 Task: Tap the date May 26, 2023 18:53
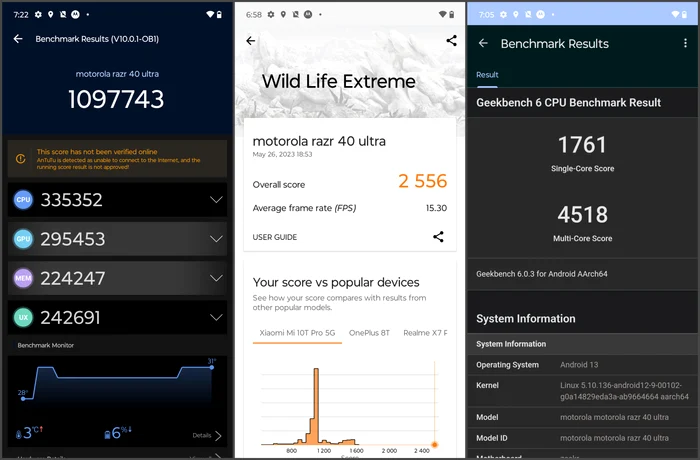tap(282, 155)
